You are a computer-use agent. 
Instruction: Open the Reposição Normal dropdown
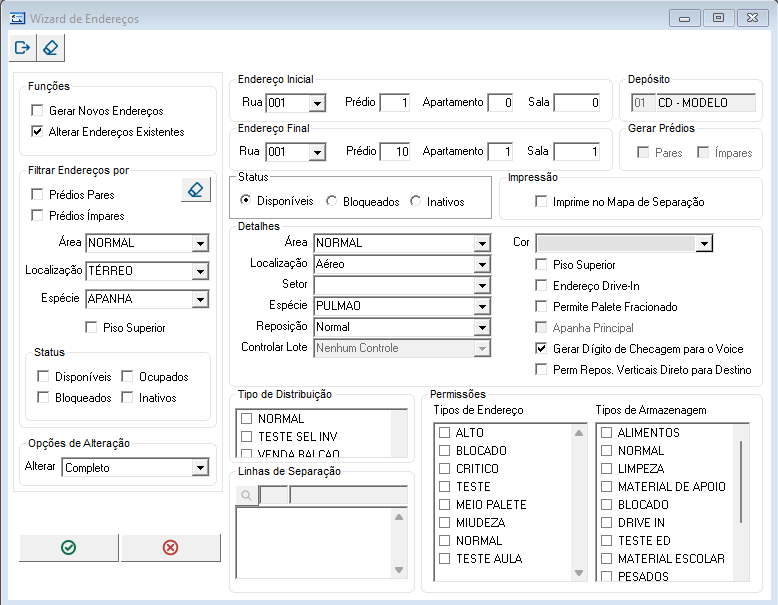482,328
